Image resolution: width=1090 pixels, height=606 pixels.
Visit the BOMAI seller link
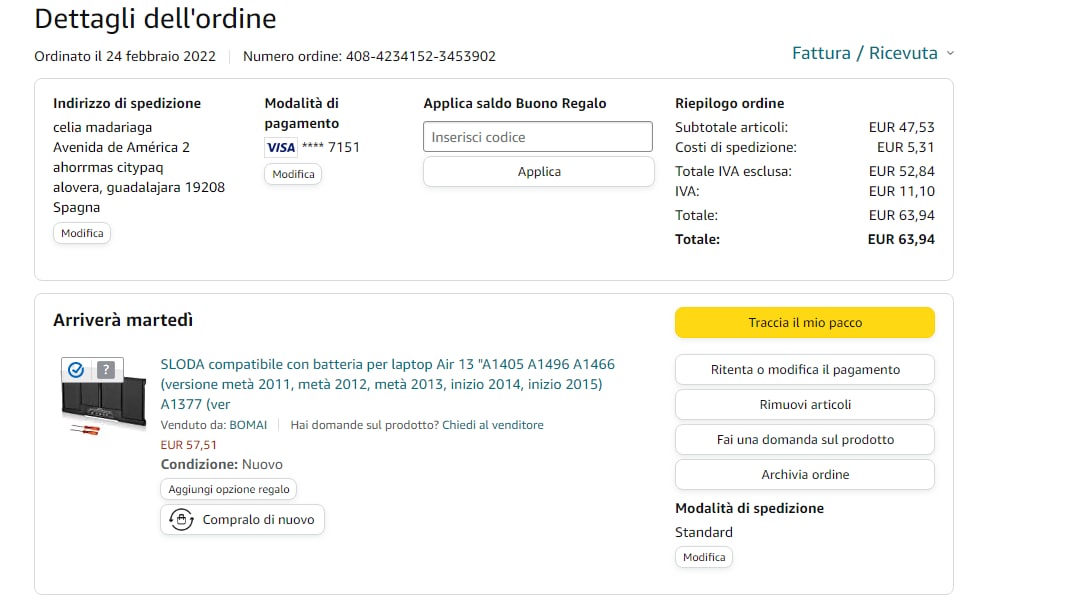tap(248, 425)
